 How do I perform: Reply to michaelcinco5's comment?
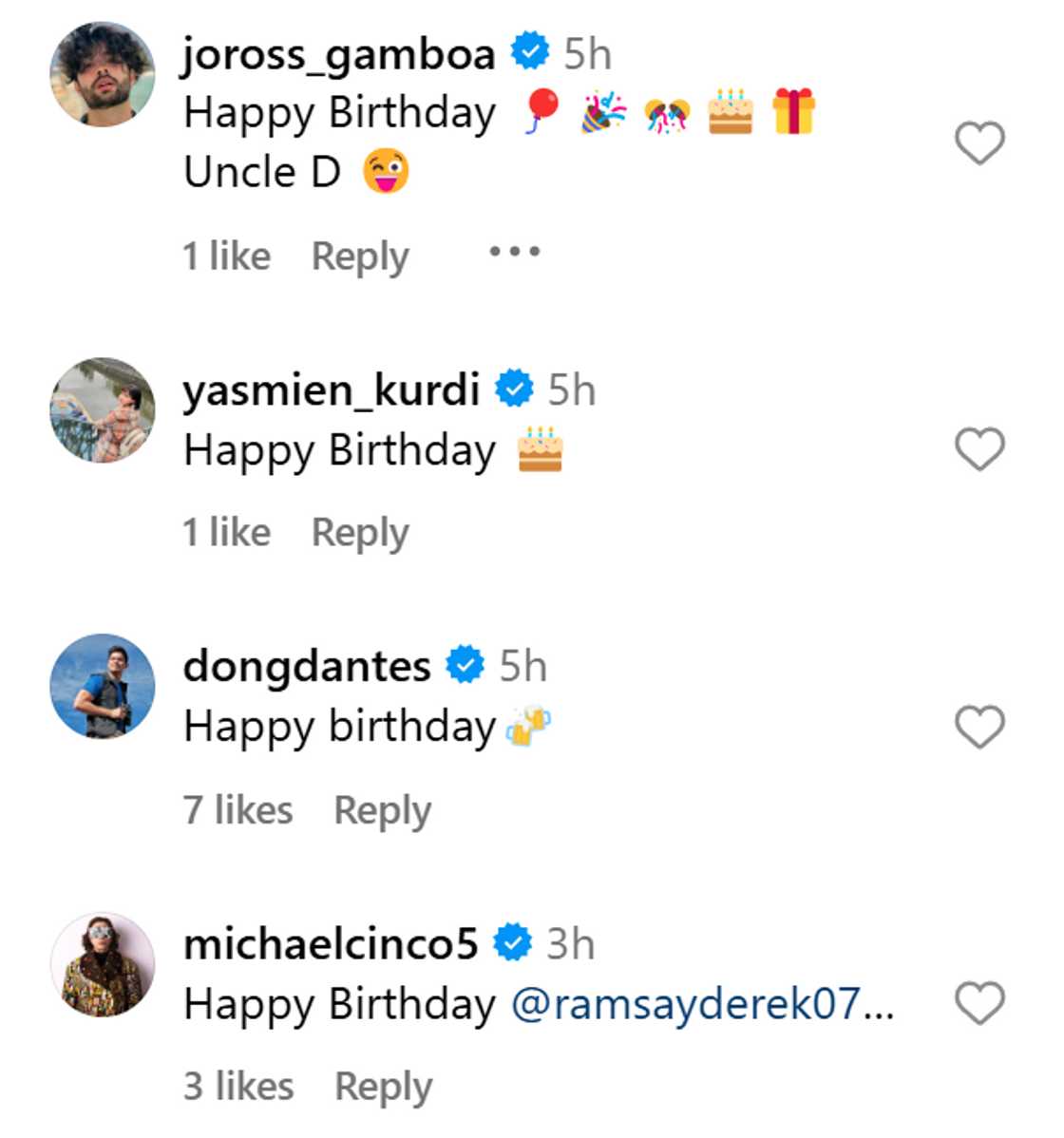(383, 1087)
